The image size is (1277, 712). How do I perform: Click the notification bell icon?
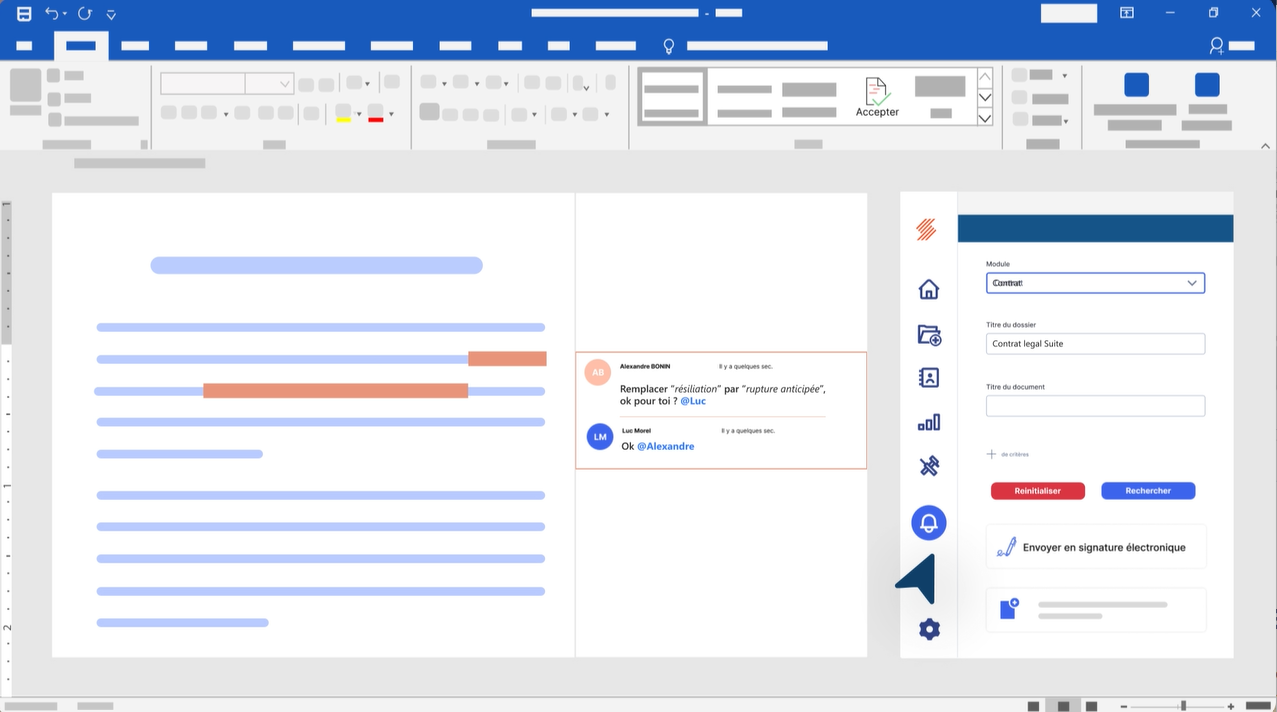click(928, 523)
